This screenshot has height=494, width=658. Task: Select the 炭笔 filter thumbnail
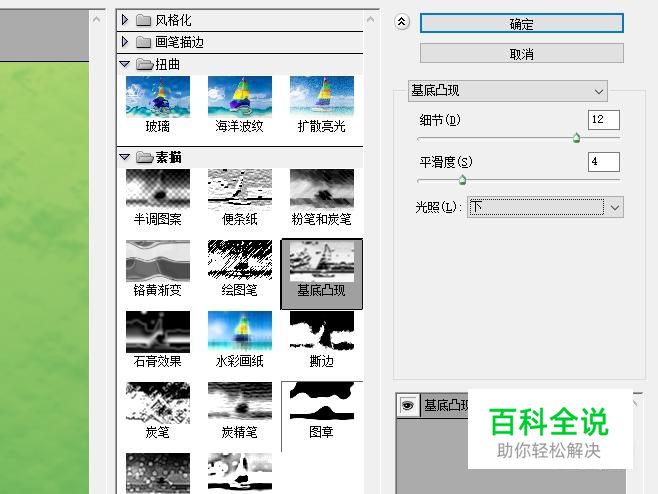coord(158,403)
